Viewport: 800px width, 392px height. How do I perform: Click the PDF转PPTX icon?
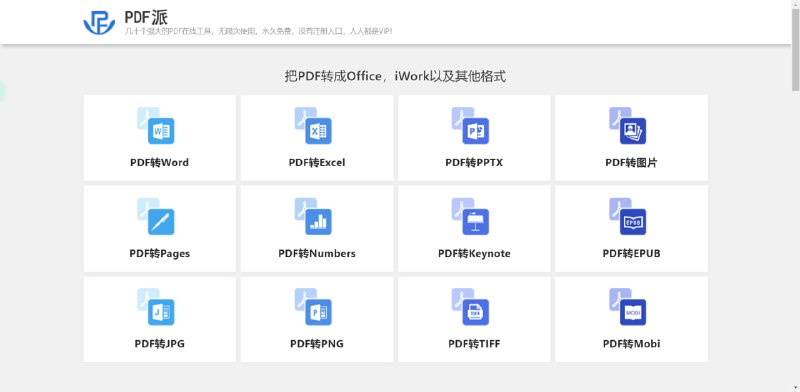pos(470,126)
